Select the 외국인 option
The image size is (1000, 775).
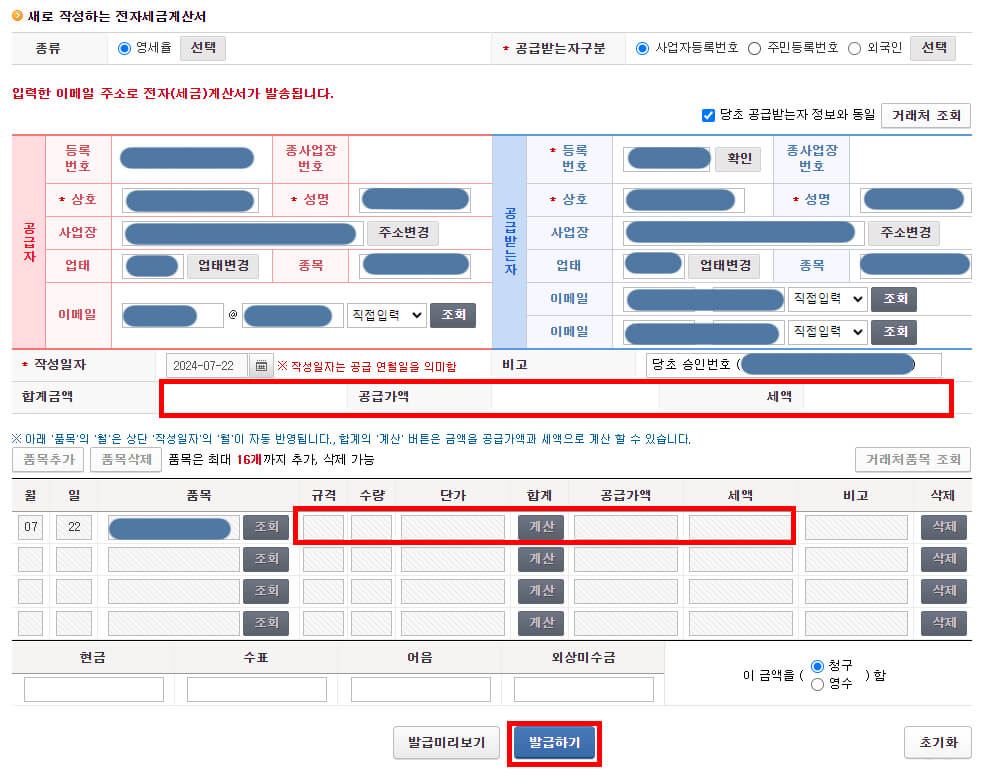(856, 48)
